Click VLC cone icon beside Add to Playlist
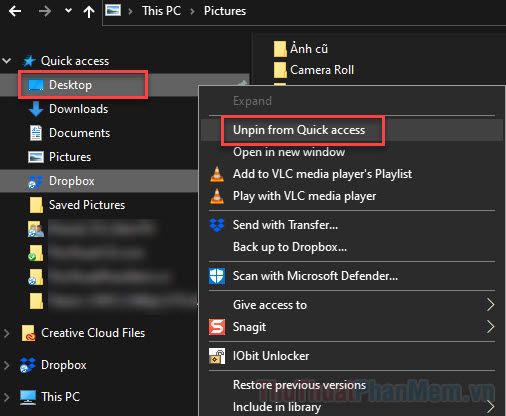 click(x=217, y=174)
